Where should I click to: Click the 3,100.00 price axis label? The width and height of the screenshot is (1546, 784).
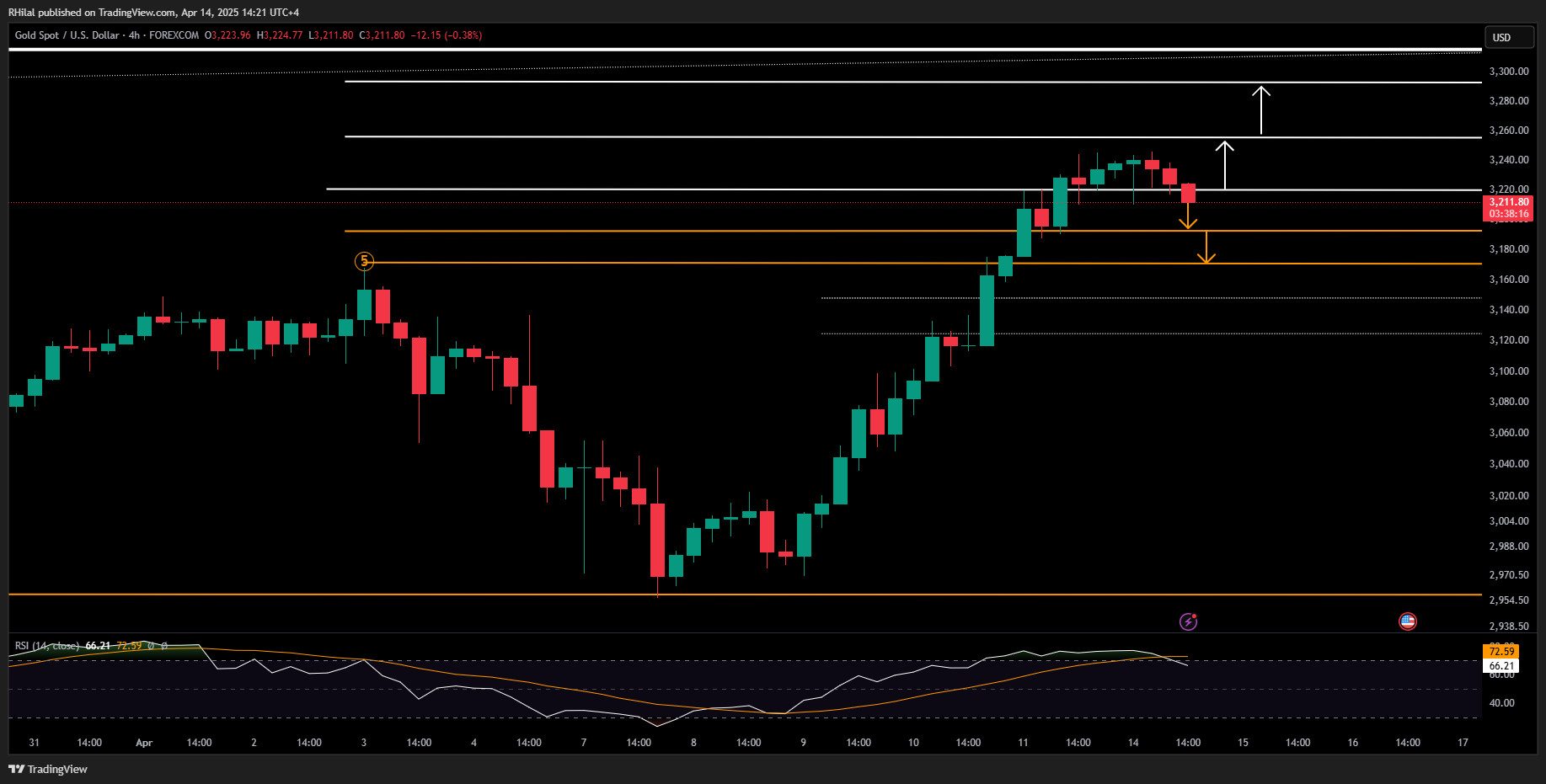1509,371
